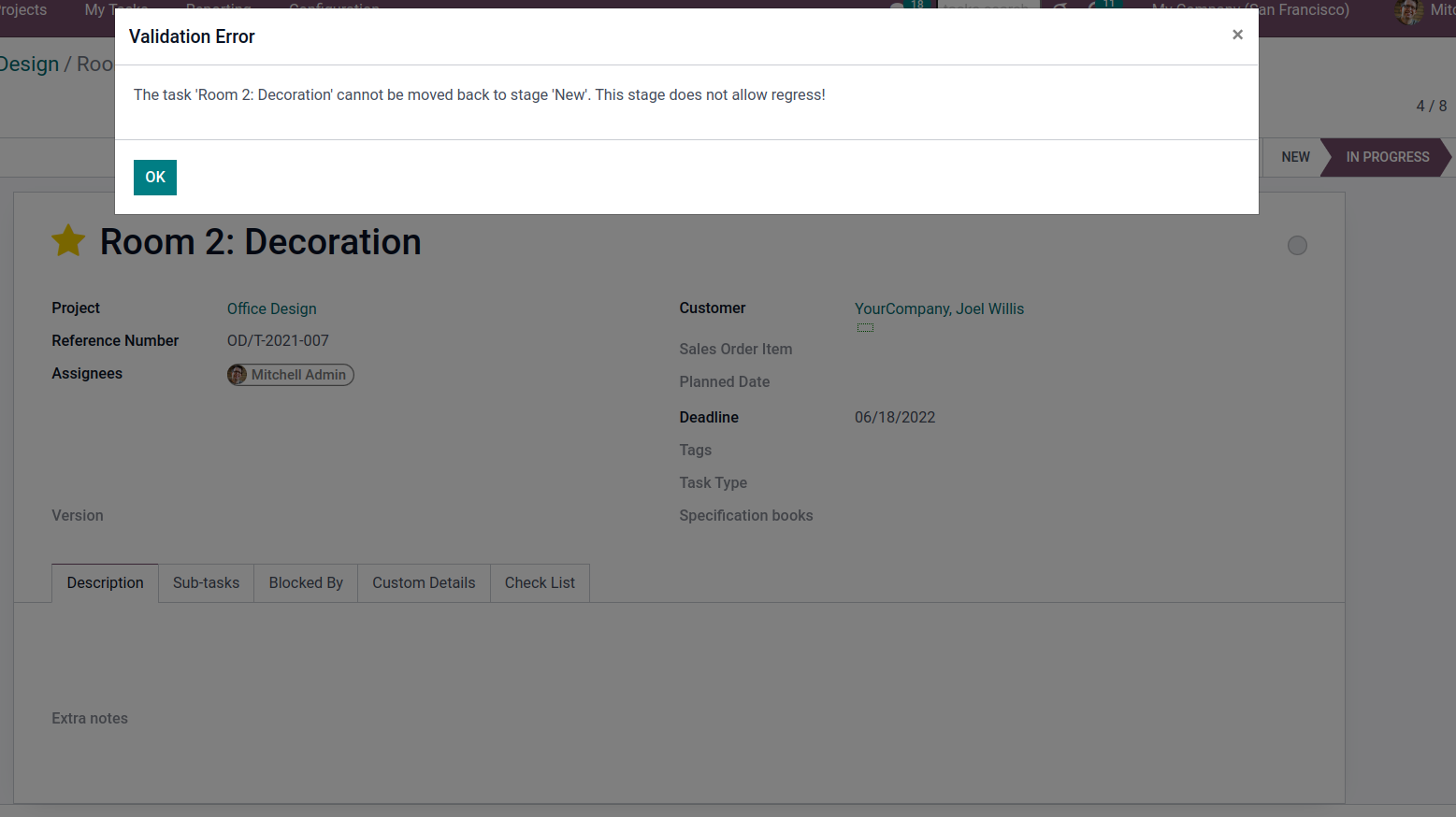This screenshot has width=1456, height=817.
Task: Select the IN PROGRESS stage
Action: point(1388,157)
